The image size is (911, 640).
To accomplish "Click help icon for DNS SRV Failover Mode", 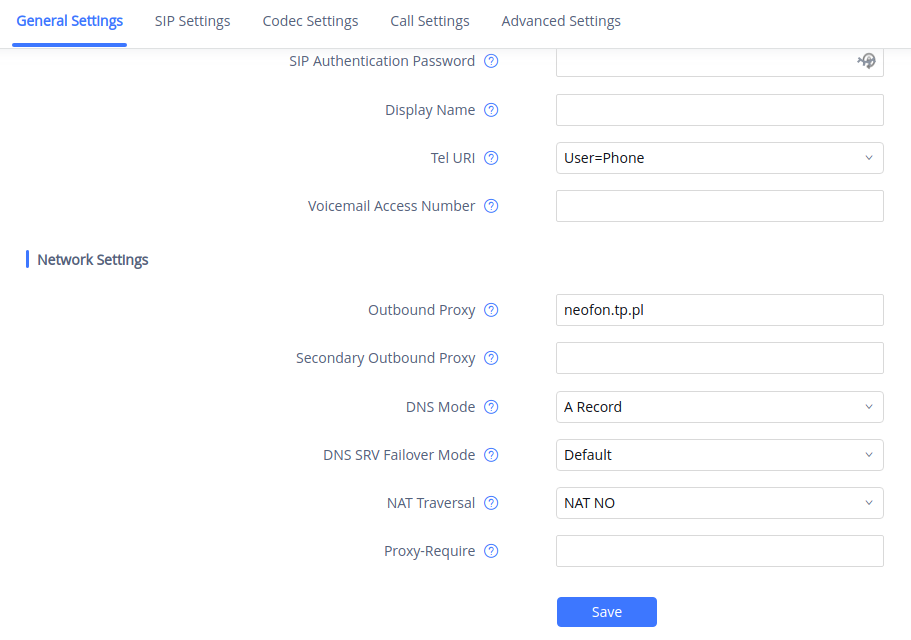I will (491, 455).
